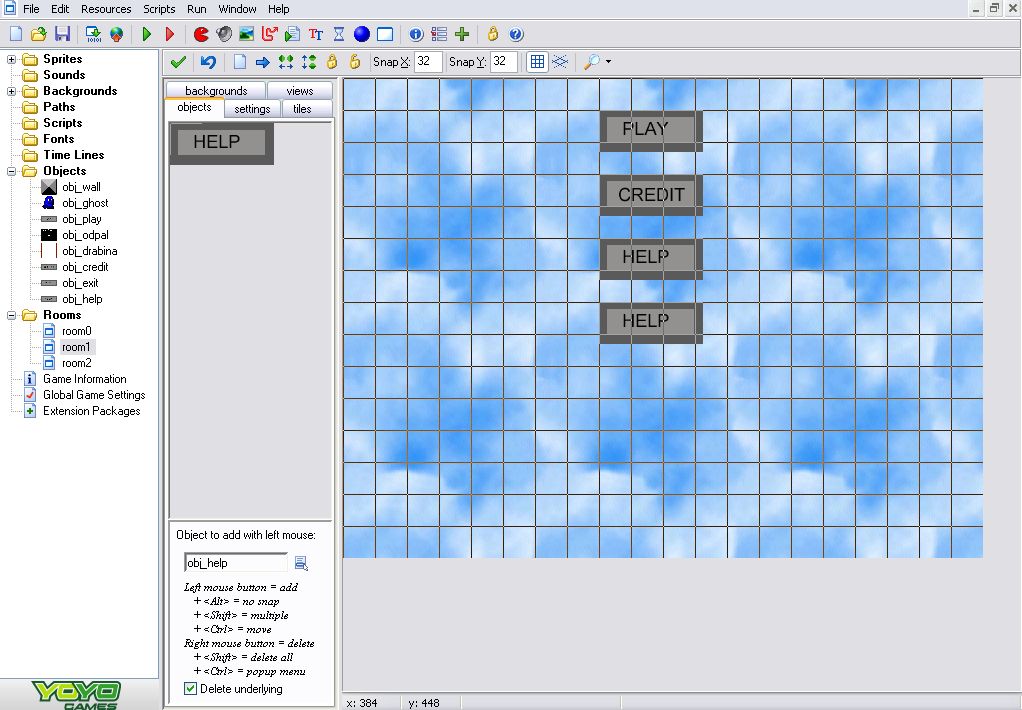Screen dimensions: 1022x710
Task: Toggle the room grid display
Action: coord(537,62)
